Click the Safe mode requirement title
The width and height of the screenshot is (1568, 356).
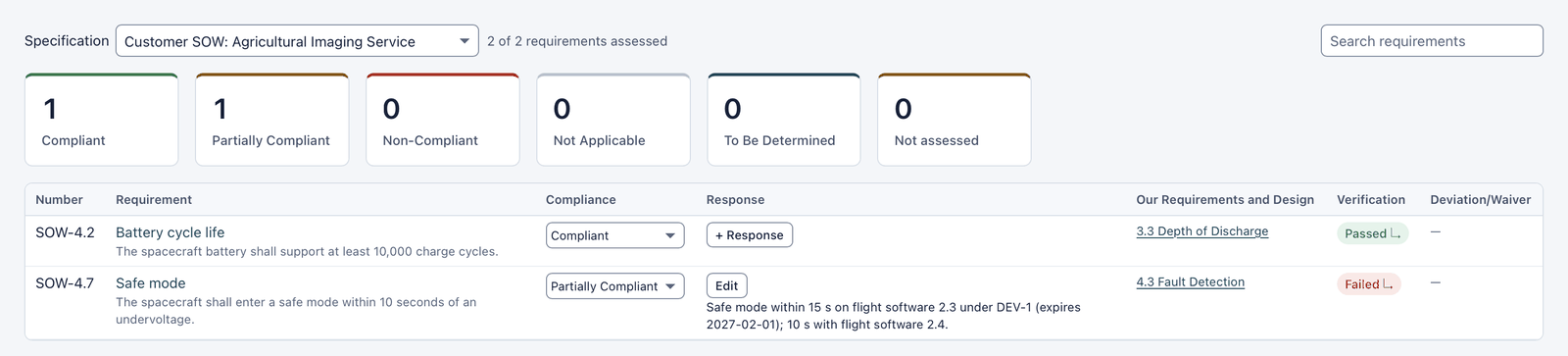click(151, 283)
